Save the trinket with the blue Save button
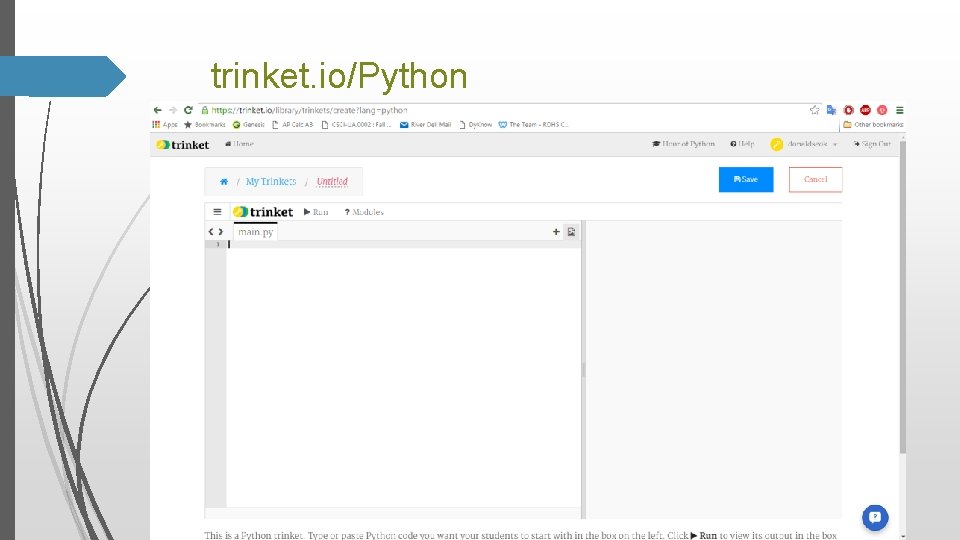This screenshot has width=960, height=540. [x=746, y=179]
